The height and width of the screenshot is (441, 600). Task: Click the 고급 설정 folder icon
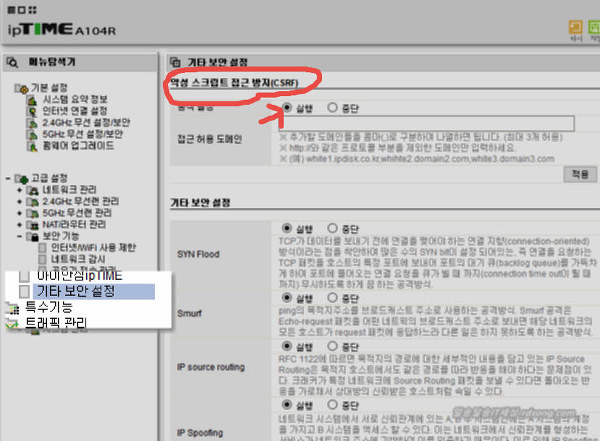pyautogui.click(x=19, y=178)
